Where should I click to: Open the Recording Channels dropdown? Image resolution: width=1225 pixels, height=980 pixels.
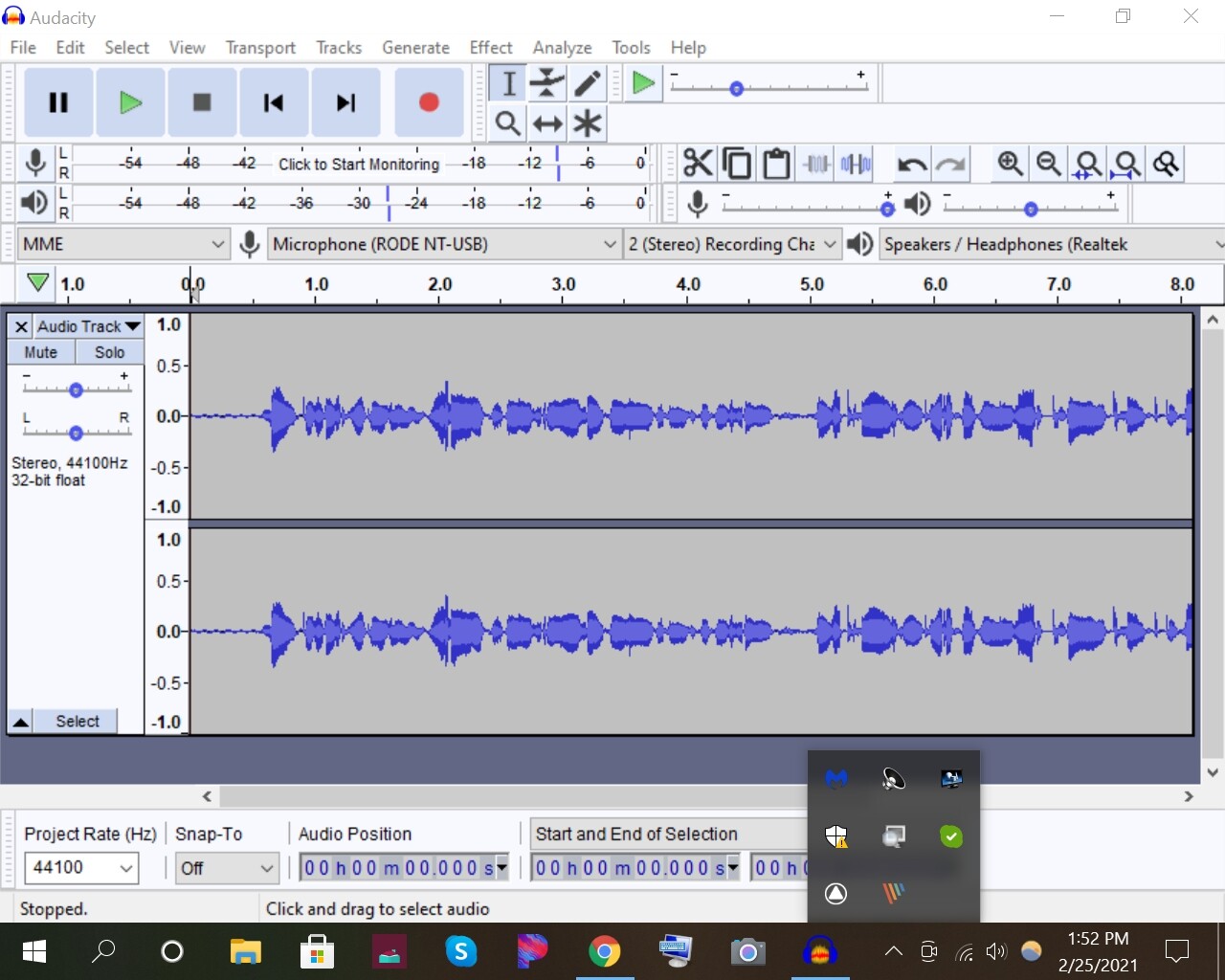(x=733, y=244)
